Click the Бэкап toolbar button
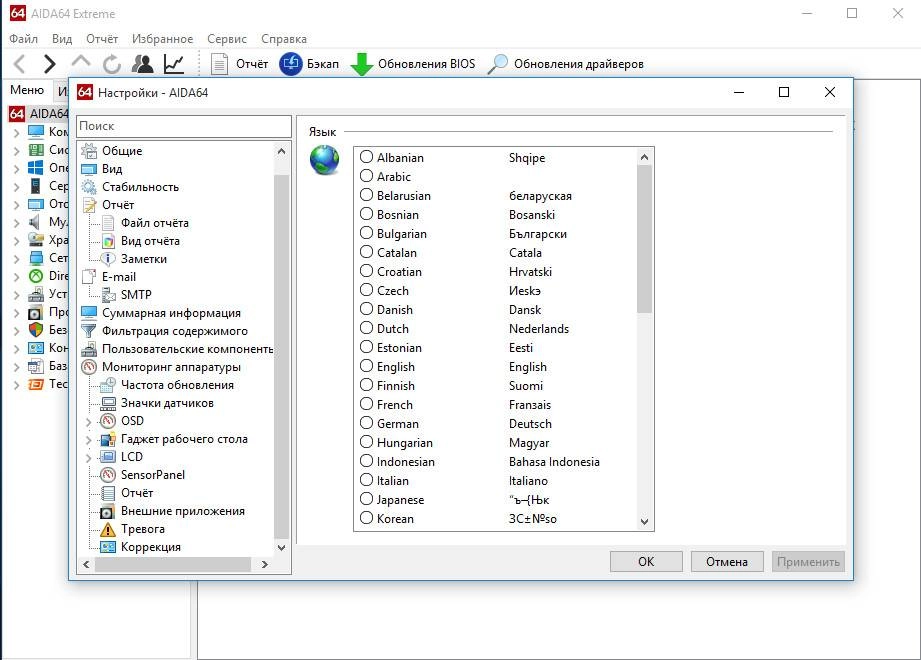 (x=309, y=63)
